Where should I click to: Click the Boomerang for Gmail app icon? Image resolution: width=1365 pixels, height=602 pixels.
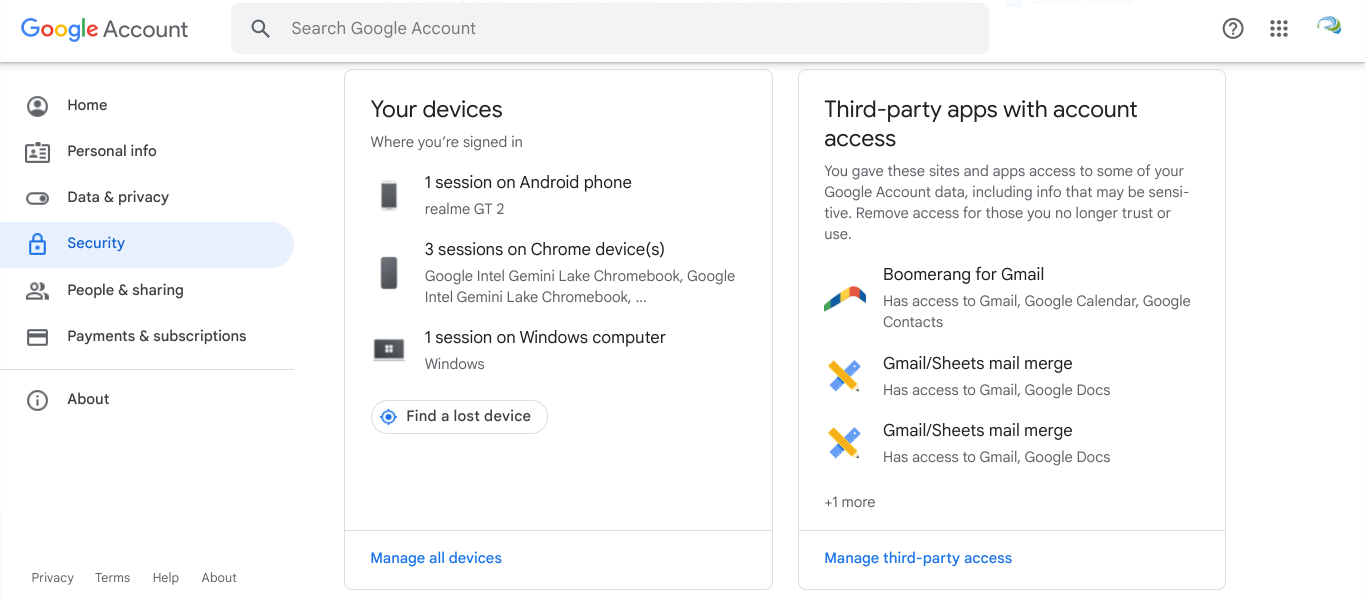click(x=845, y=298)
